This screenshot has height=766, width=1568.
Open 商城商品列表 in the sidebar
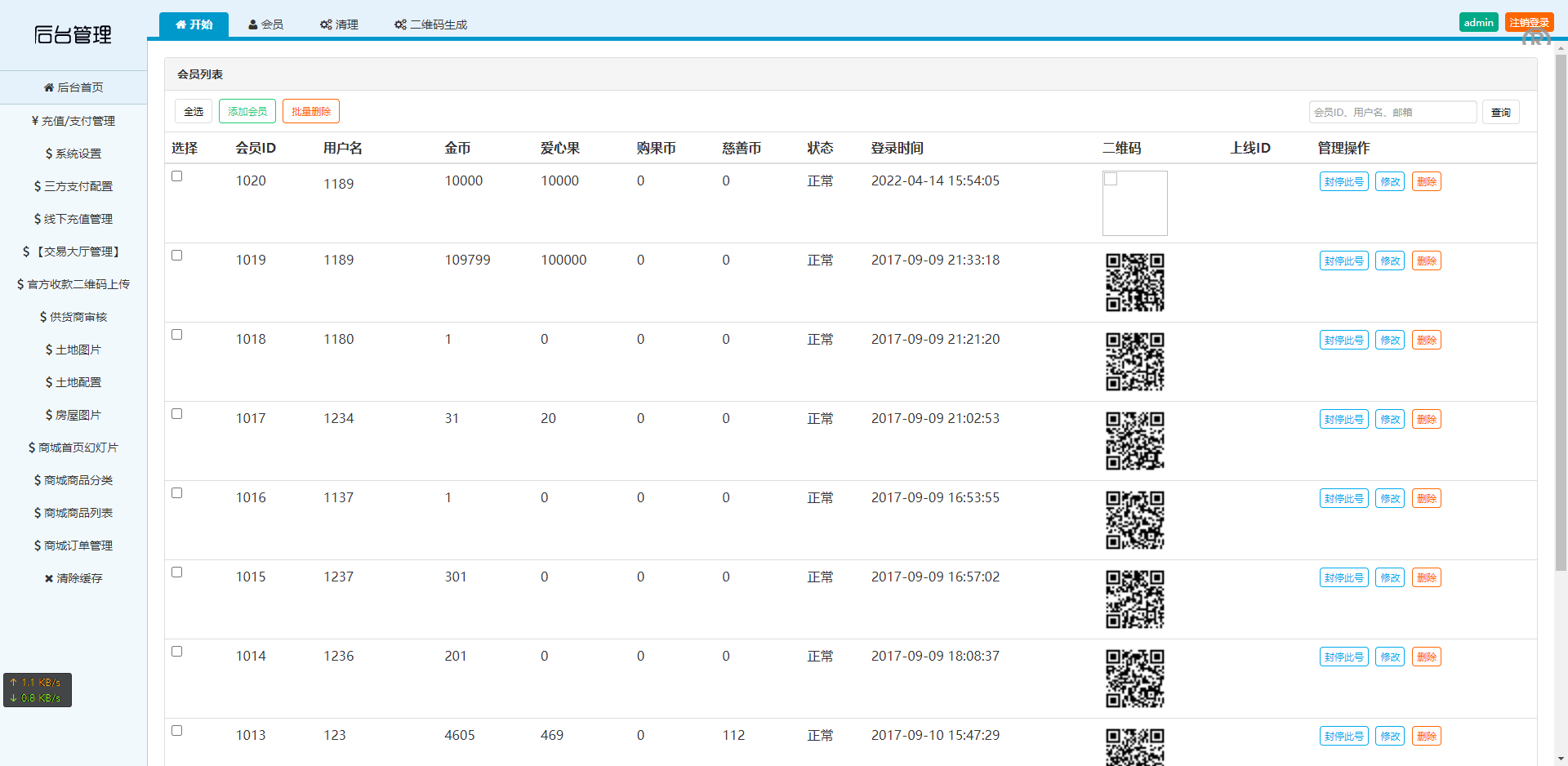pyautogui.click(x=73, y=513)
